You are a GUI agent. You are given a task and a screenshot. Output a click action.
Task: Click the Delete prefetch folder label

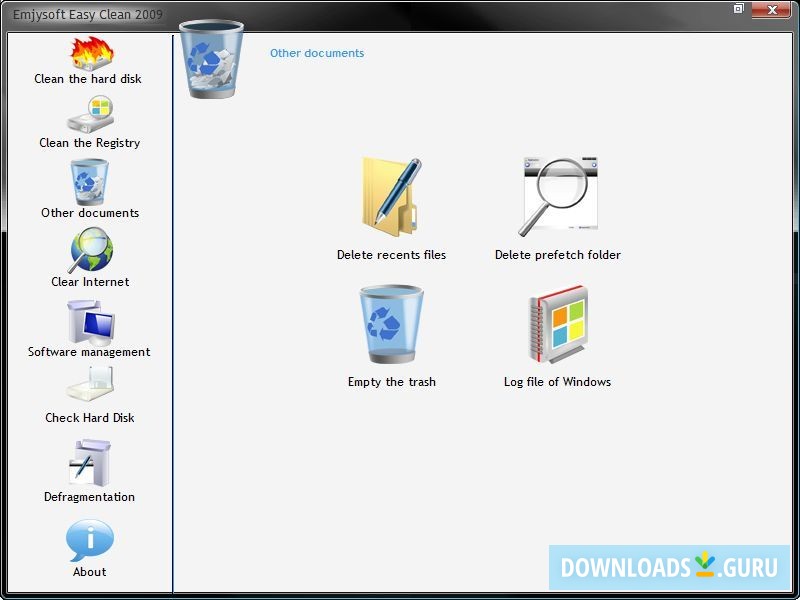click(557, 255)
